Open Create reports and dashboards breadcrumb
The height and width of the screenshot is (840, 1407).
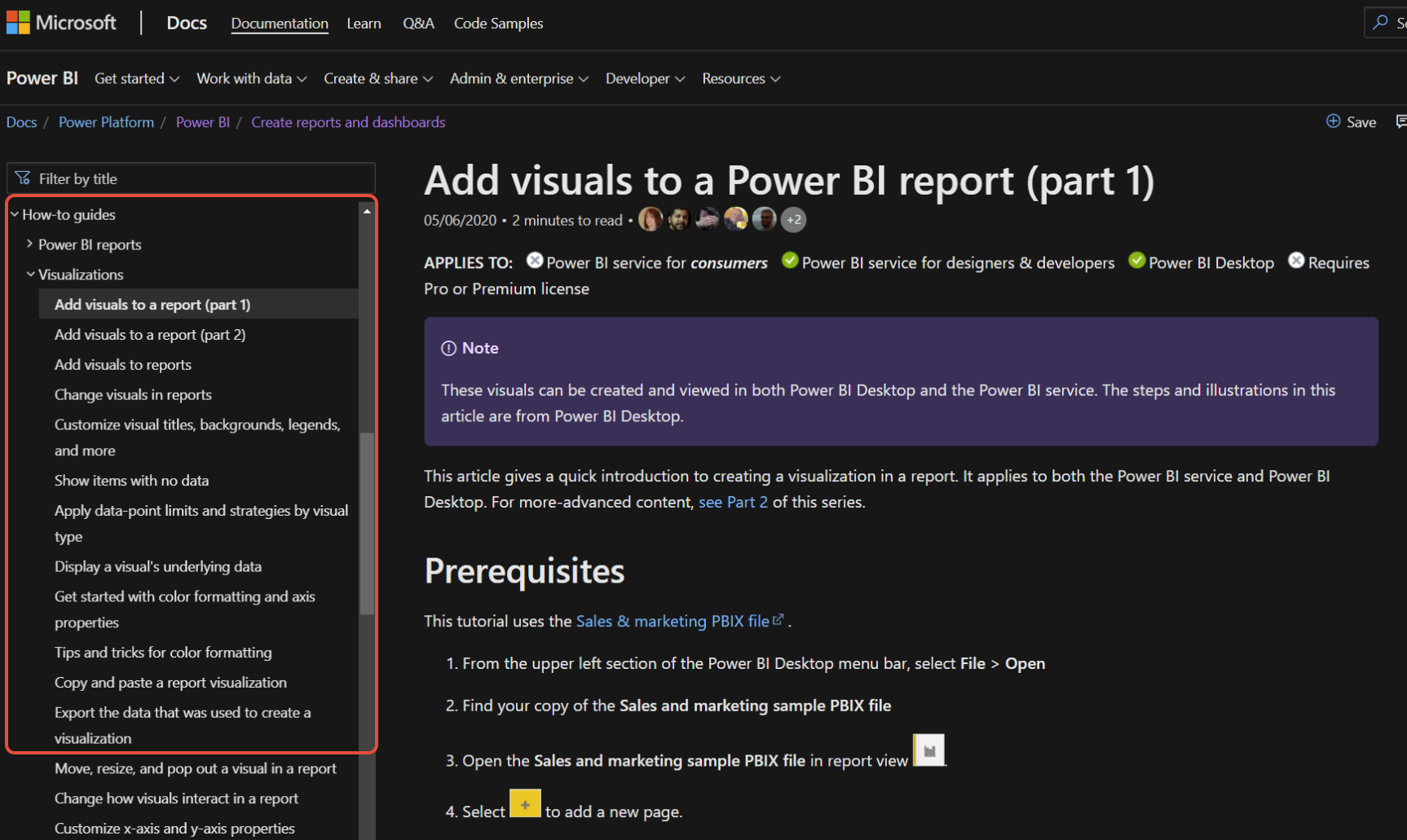point(348,122)
